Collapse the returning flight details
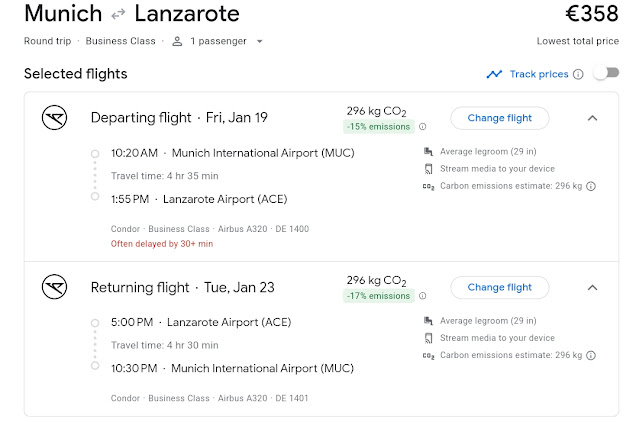Viewport: 639px width, 422px height. click(x=592, y=288)
